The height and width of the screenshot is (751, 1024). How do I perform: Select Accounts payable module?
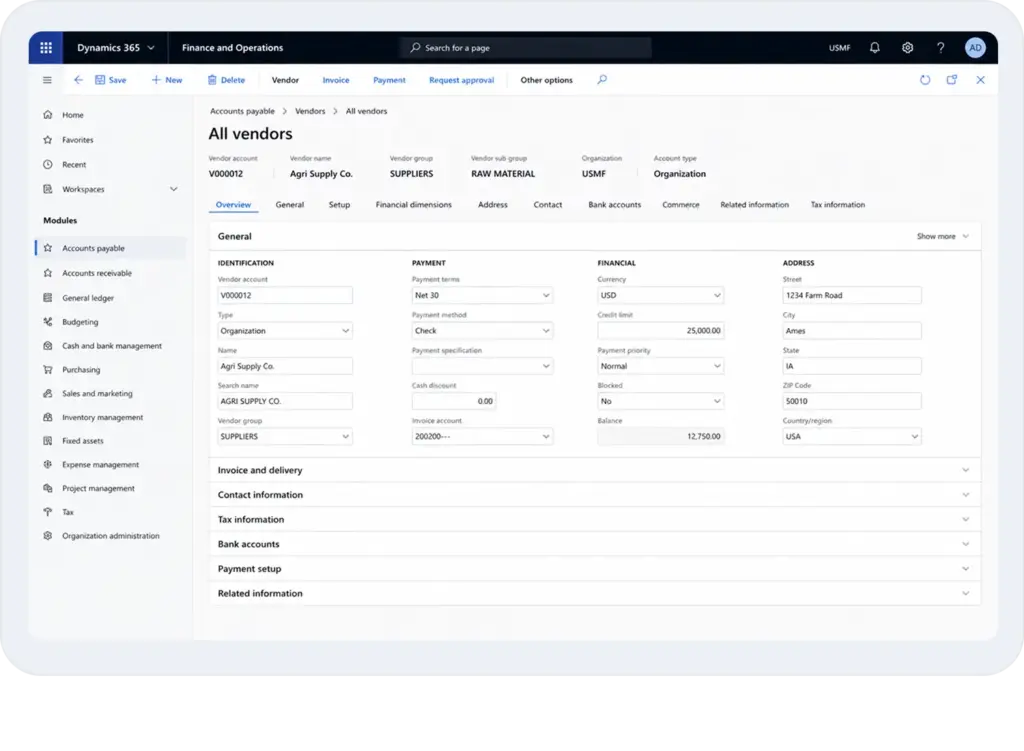tap(110, 248)
